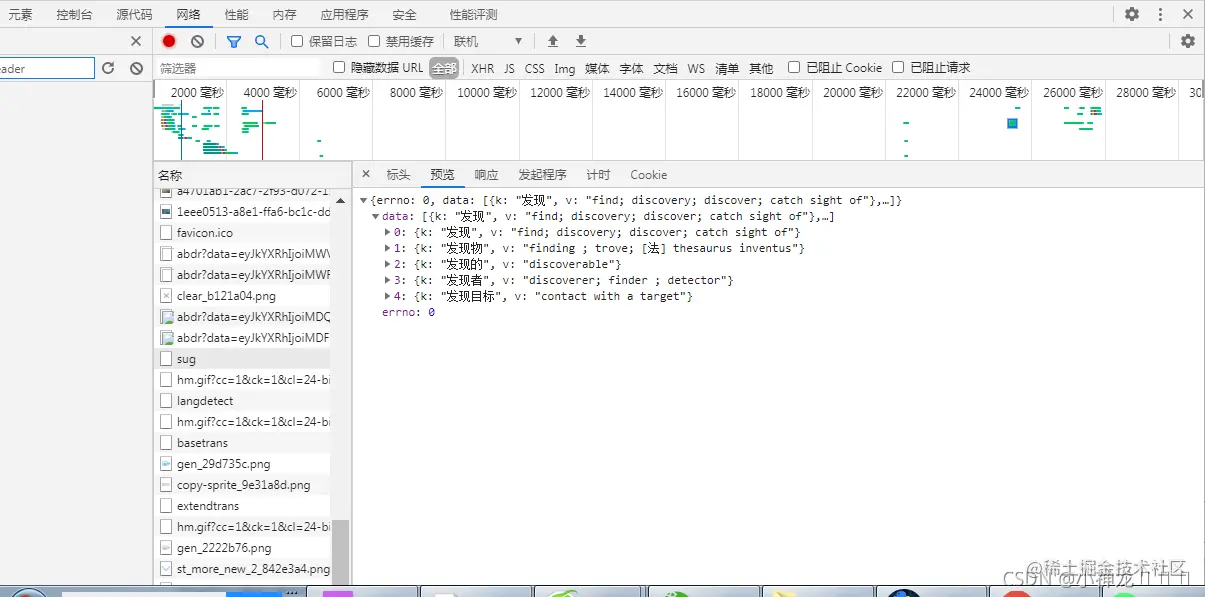The height and width of the screenshot is (597, 1205).
Task: Toggle the network filter funnel icon
Action: tap(234, 41)
